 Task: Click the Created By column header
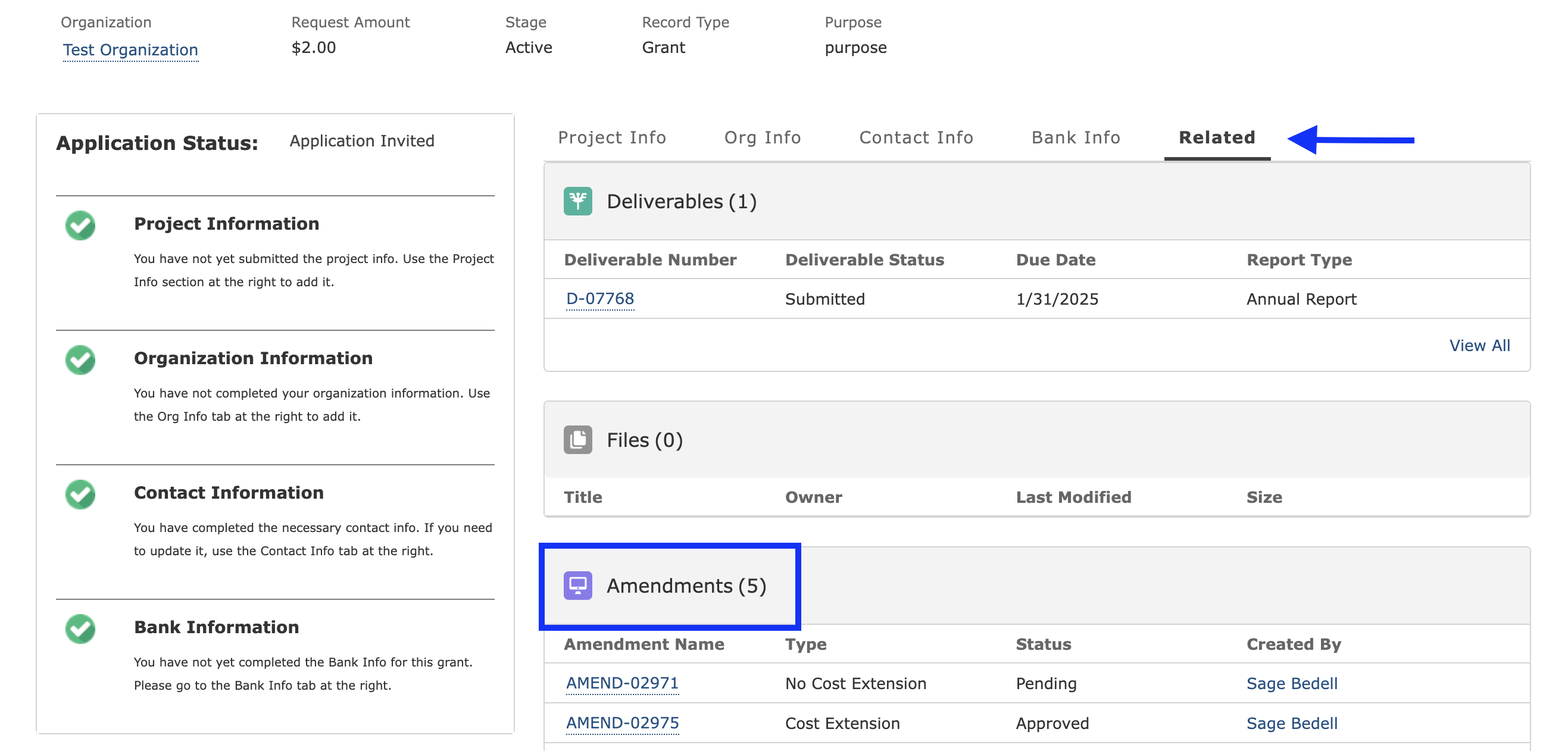coord(1294,644)
